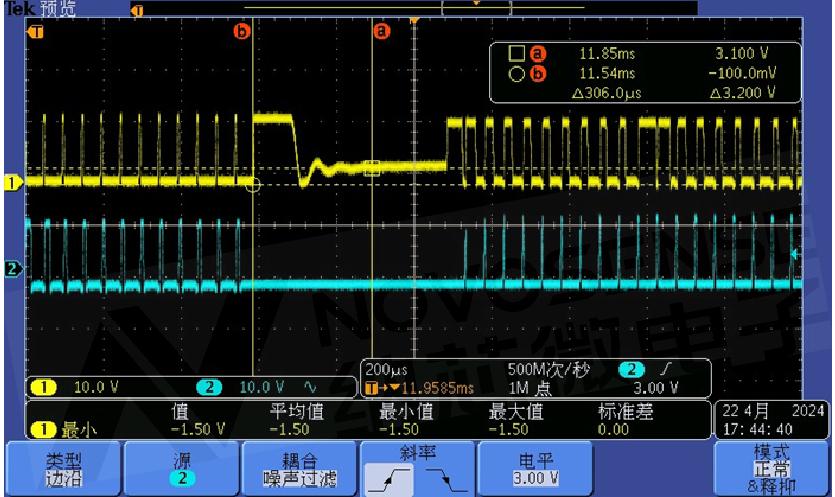Click the date and time display

(770, 419)
